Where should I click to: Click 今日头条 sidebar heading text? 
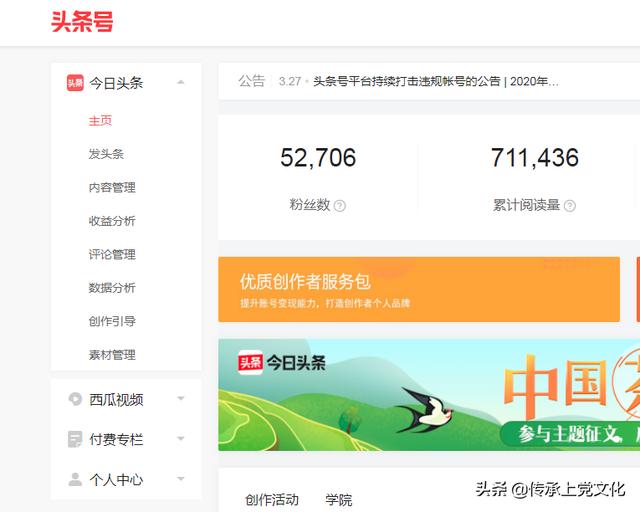pyautogui.click(x=116, y=83)
